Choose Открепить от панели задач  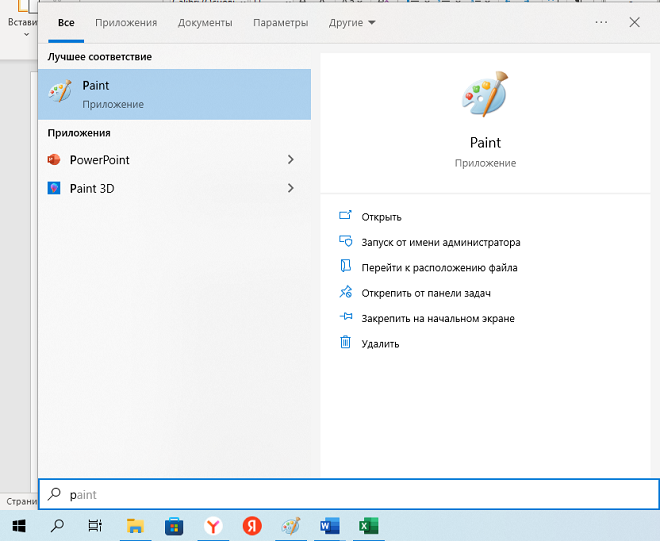click(x=426, y=293)
